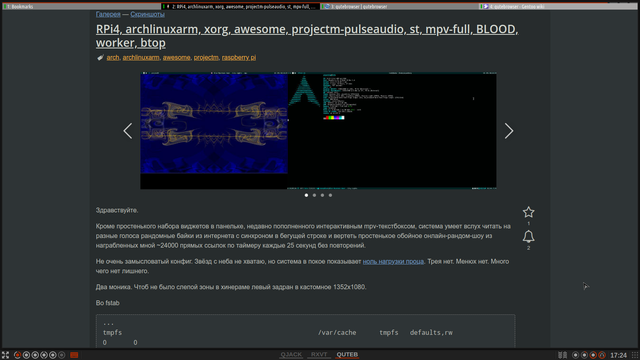Image resolution: width=640 pixels, height=360 pixels.
Task: Click the grid layout icon after the clock
Action: 635,355
